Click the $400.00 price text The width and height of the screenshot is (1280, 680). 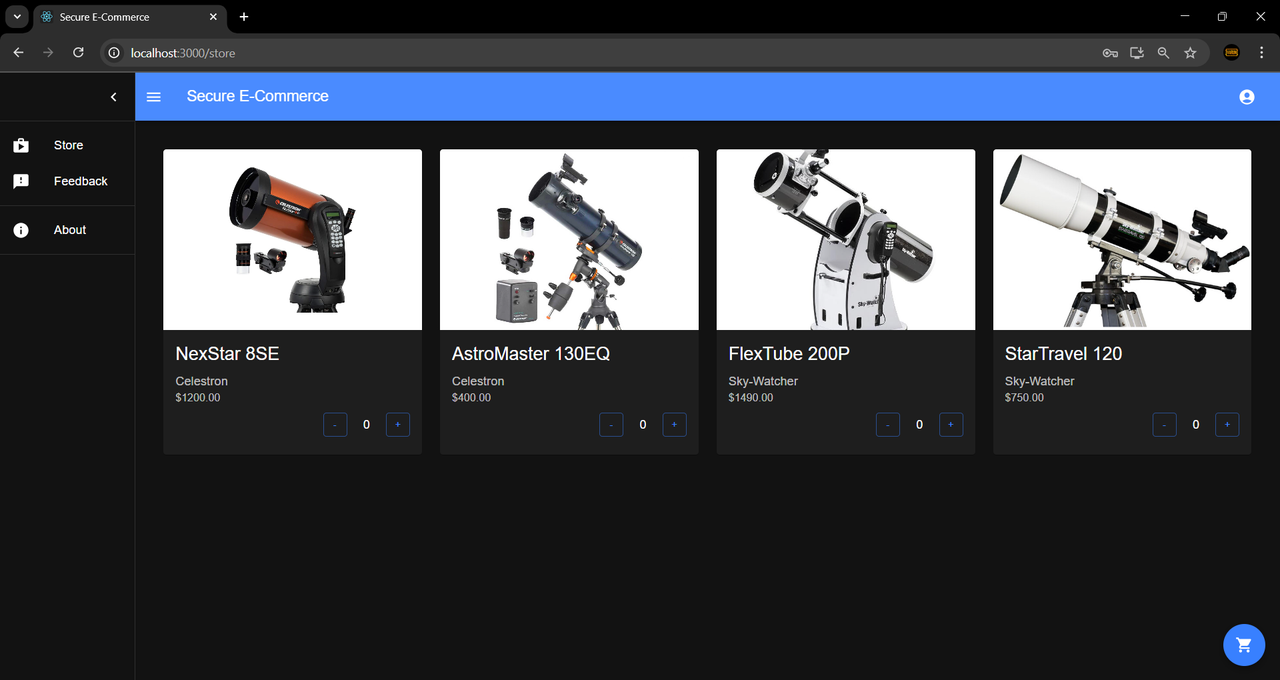coord(471,398)
